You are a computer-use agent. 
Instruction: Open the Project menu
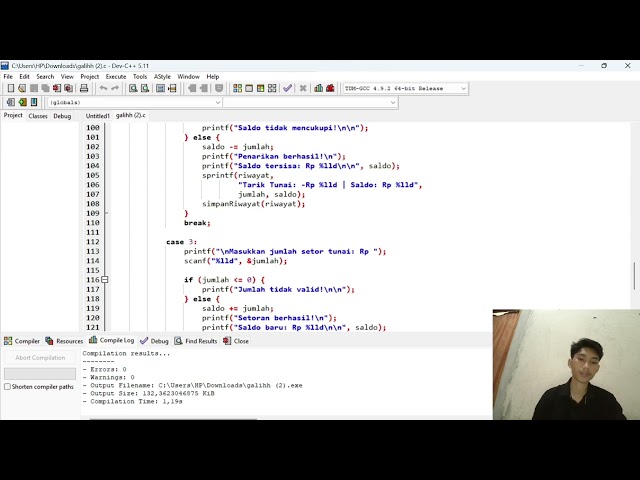pyautogui.click(x=89, y=76)
